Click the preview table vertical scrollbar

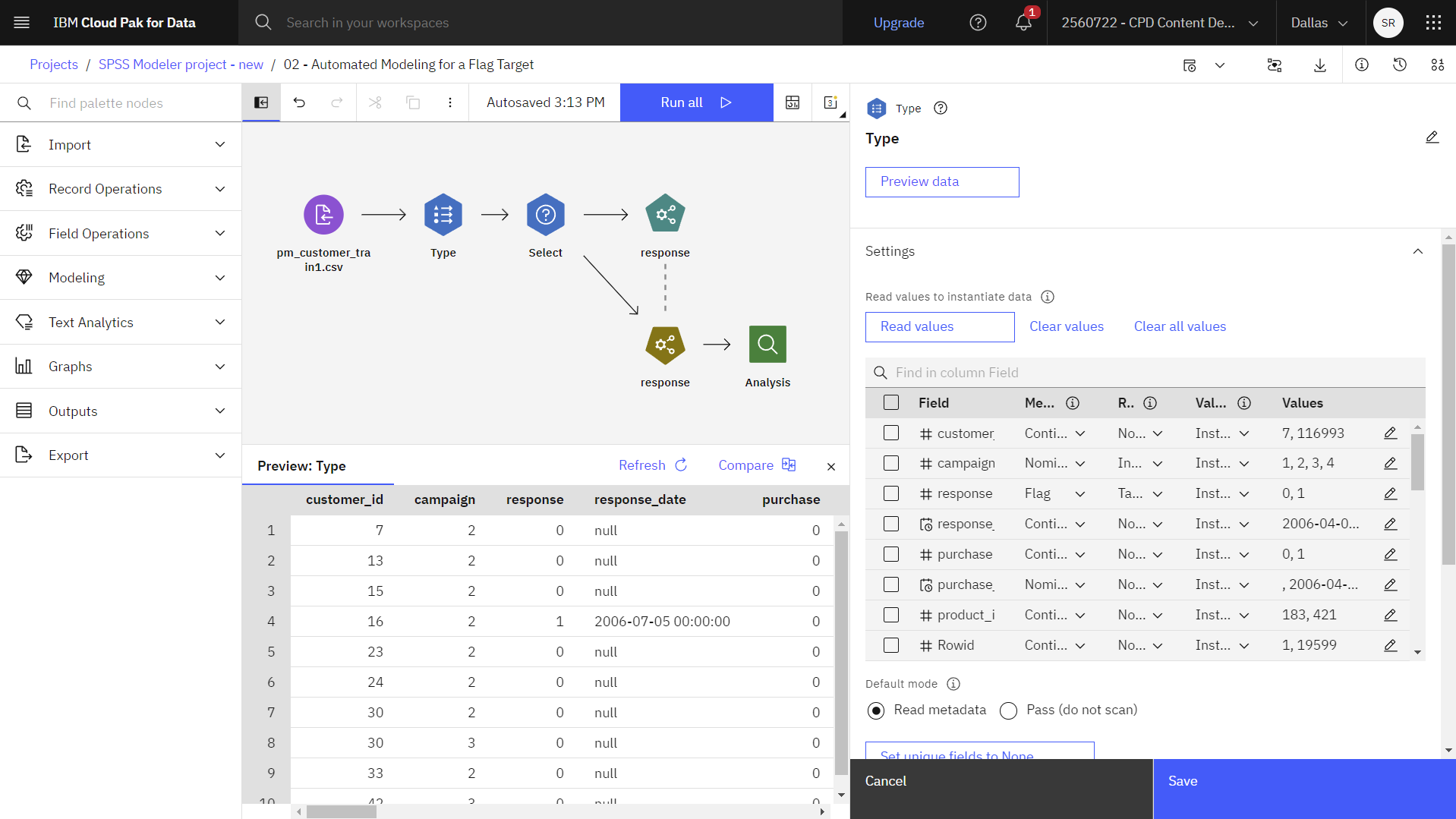pyautogui.click(x=840, y=653)
